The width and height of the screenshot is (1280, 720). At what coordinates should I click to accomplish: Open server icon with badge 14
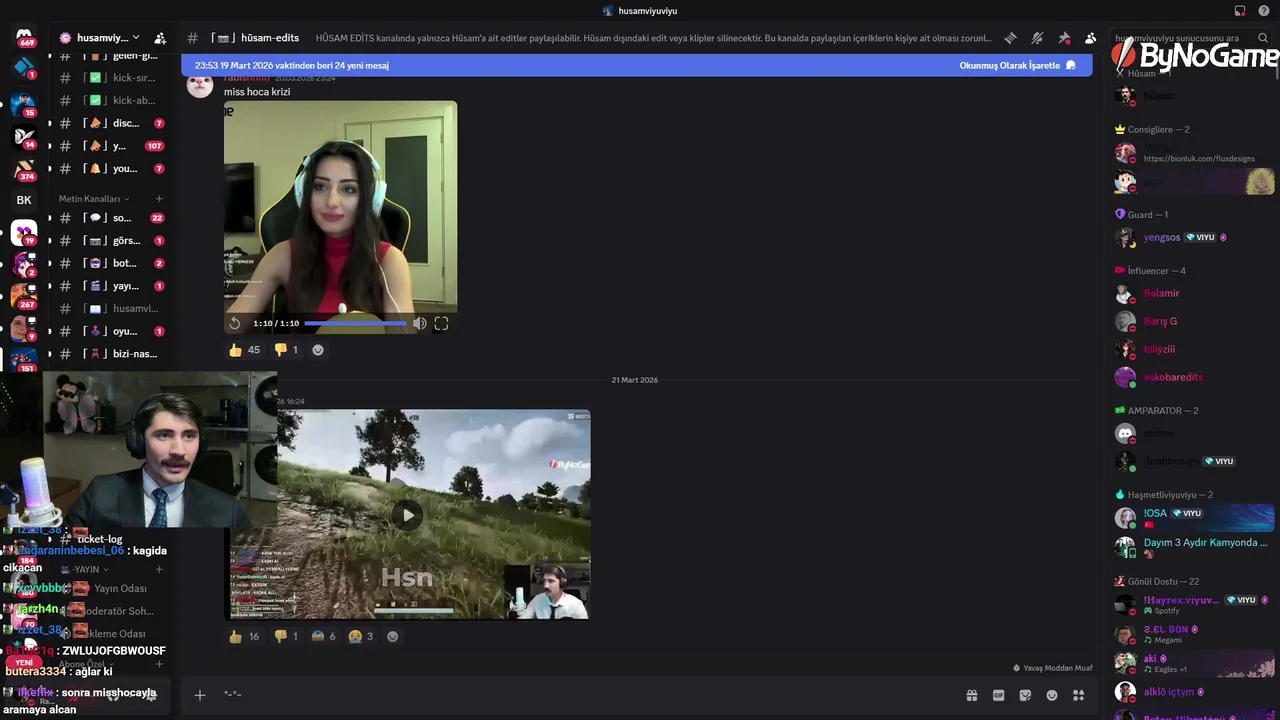[24, 137]
